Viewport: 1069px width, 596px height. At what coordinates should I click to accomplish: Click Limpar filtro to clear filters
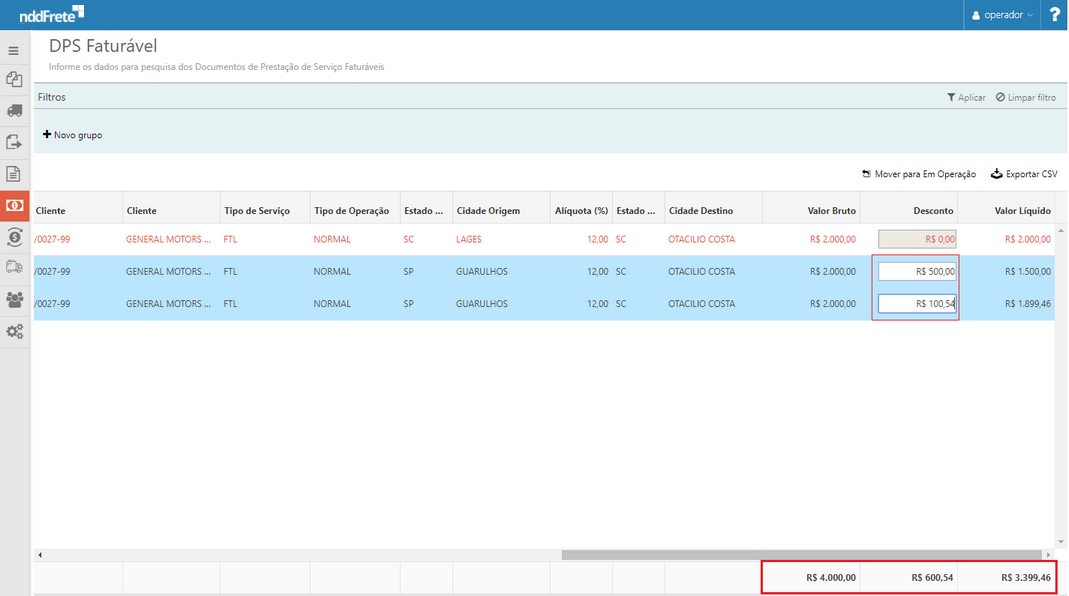(1026, 97)
